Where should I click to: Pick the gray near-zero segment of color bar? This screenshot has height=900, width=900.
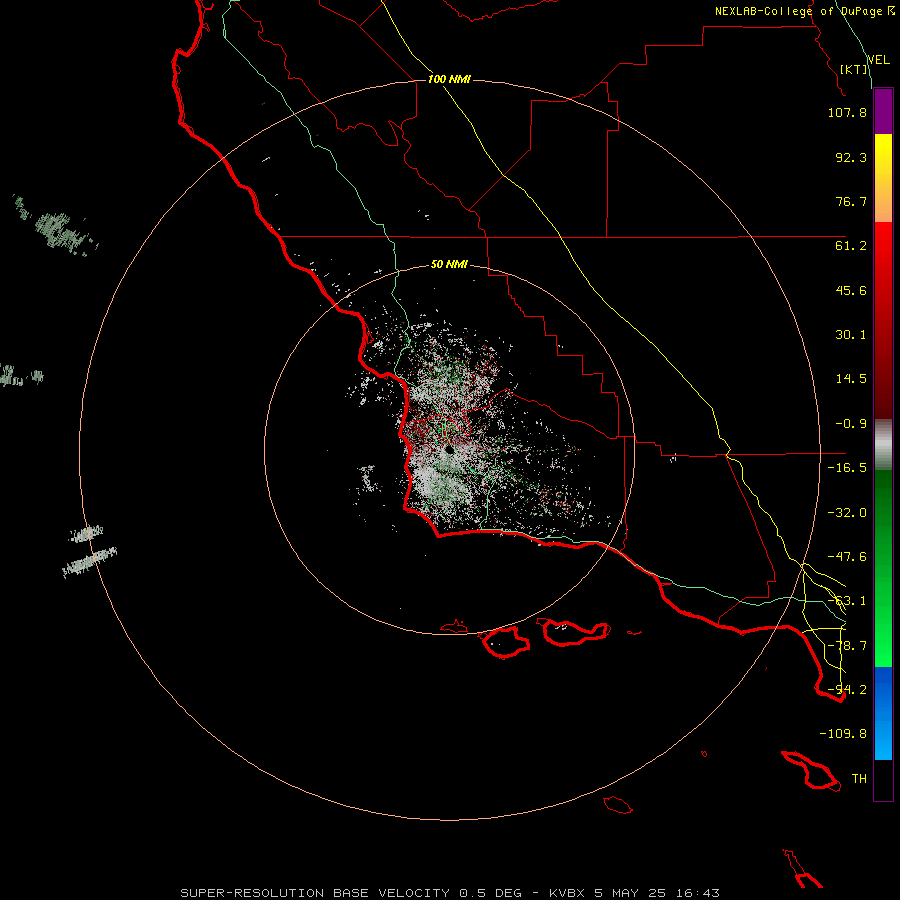883,445
